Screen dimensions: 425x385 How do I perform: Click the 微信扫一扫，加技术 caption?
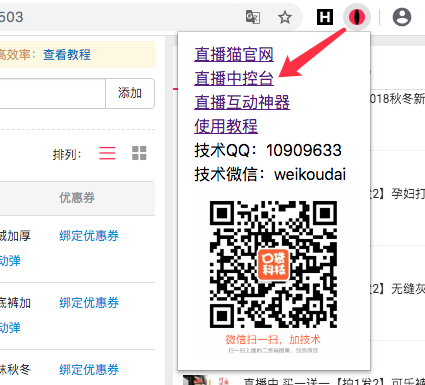tap(273, 340)
